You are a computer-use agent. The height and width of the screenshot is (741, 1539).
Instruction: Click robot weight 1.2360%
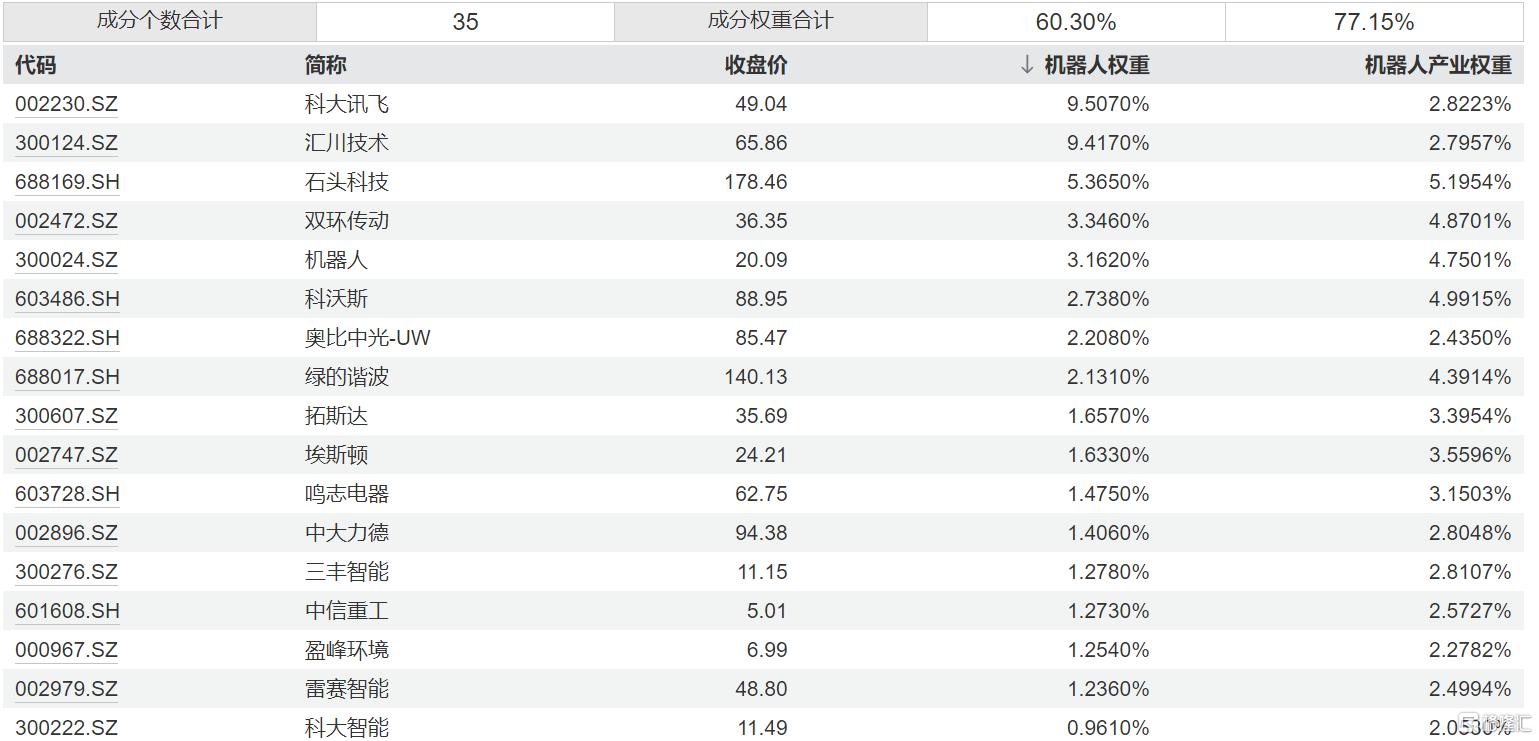(x=1108, y=689)
